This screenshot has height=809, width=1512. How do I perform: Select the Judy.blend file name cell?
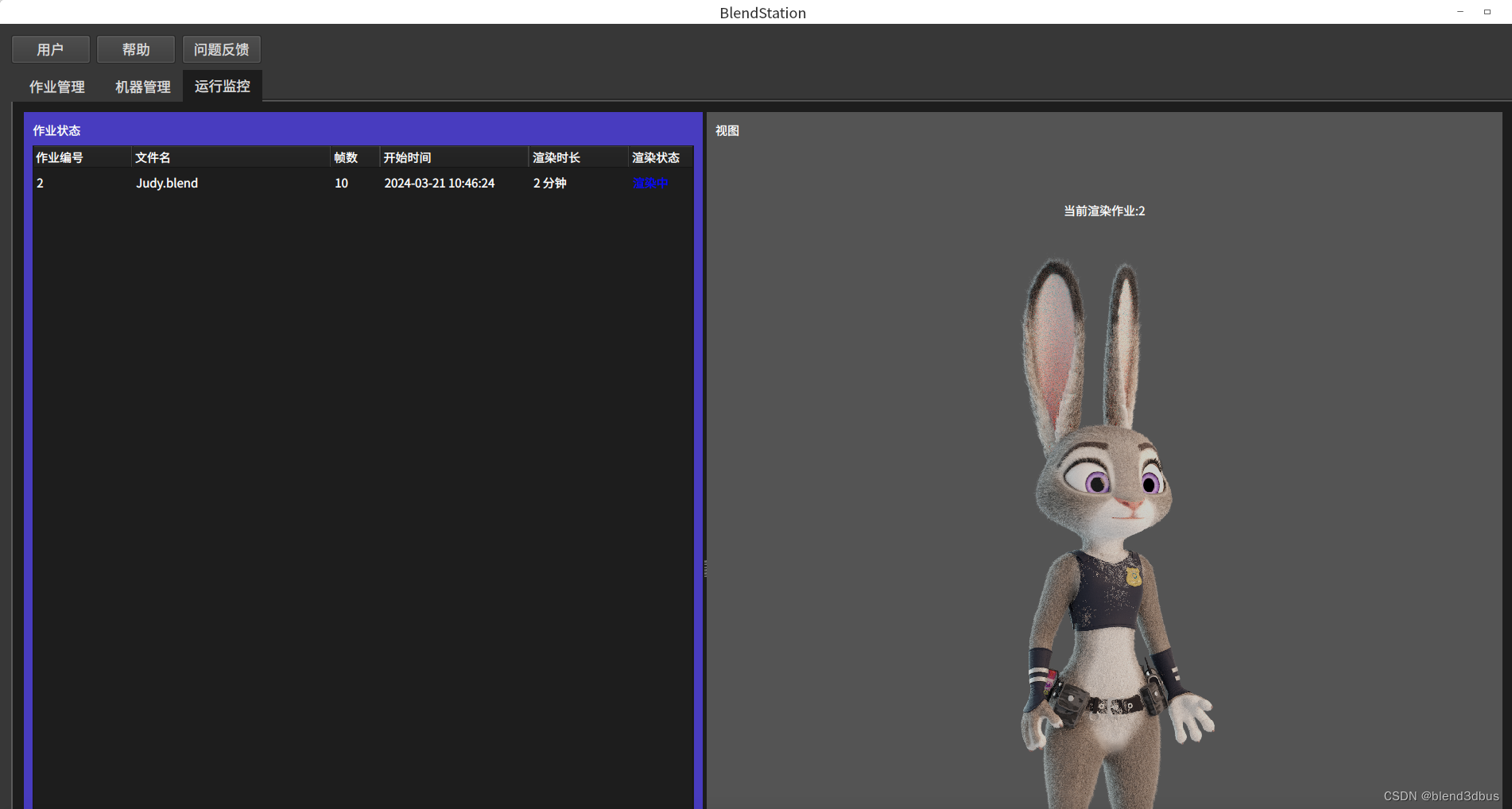click(167, 183)
